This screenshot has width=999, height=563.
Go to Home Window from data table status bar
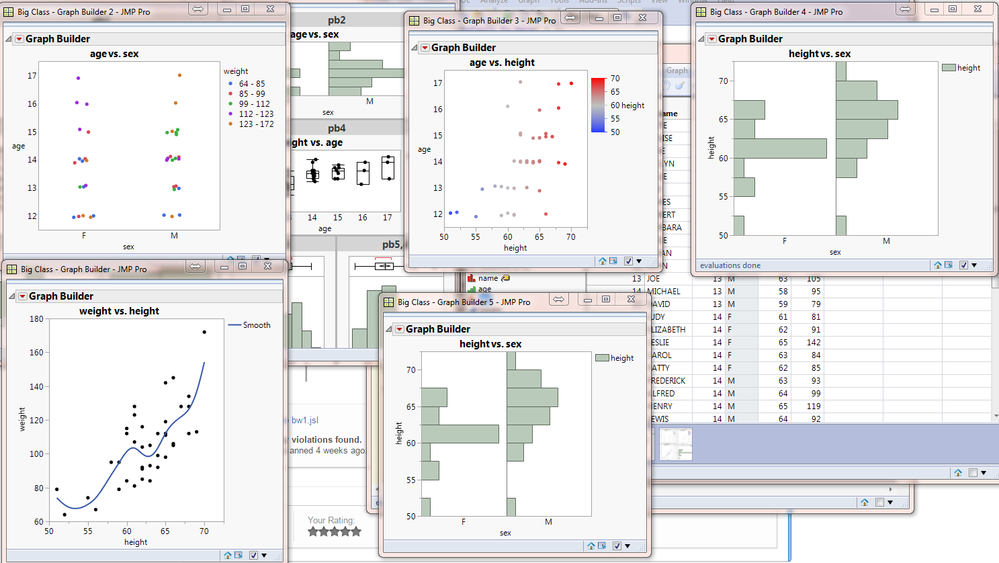tap(958, 473)
